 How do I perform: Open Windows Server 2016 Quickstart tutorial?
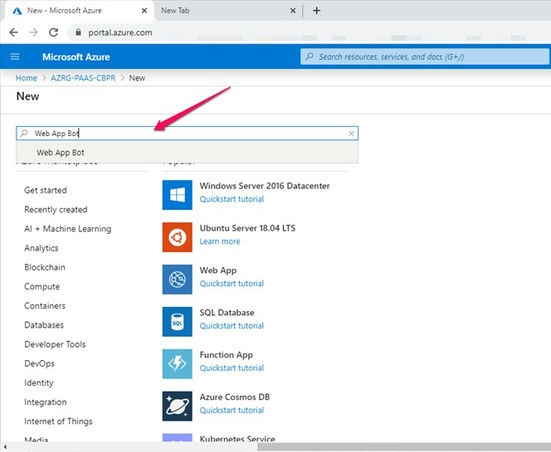tap(232, 199)
